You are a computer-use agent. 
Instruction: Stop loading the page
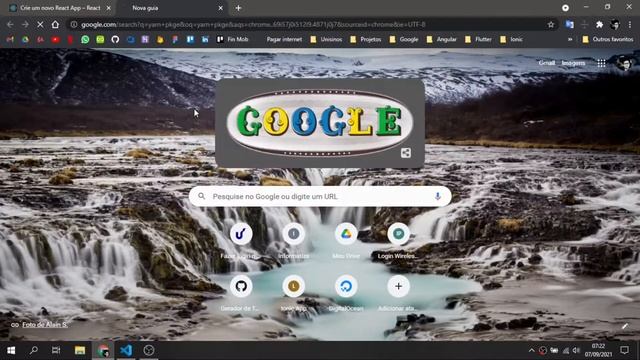pos(40,24)
